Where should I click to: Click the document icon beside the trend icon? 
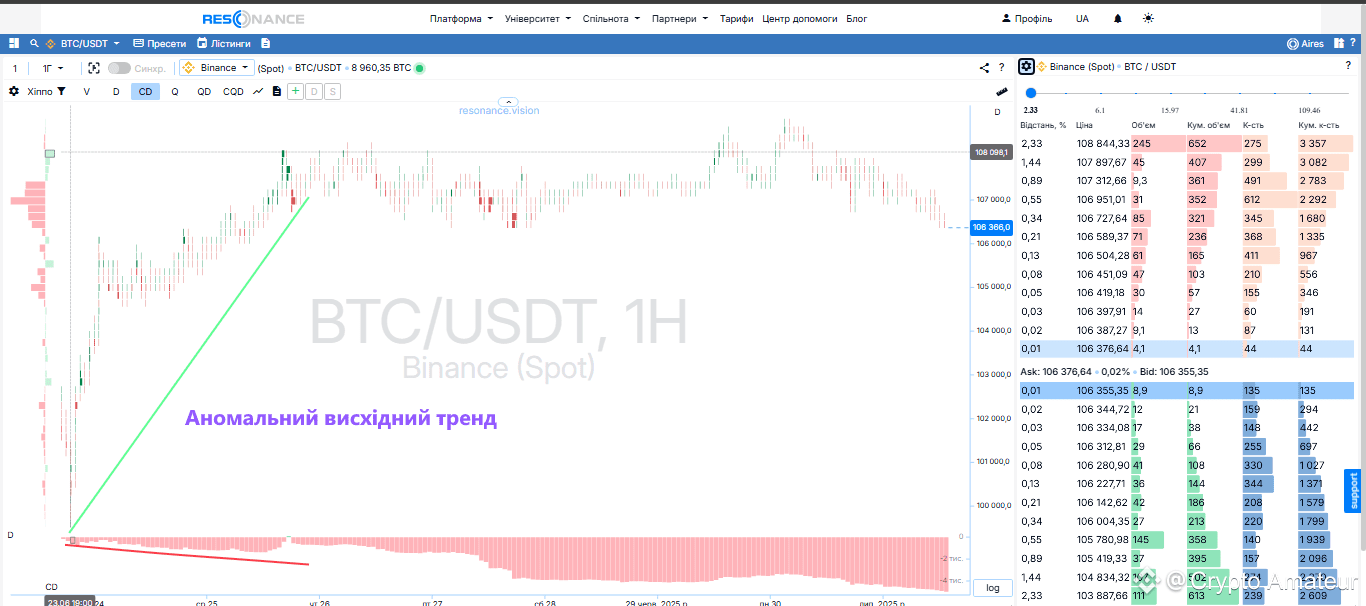(277, 91)
